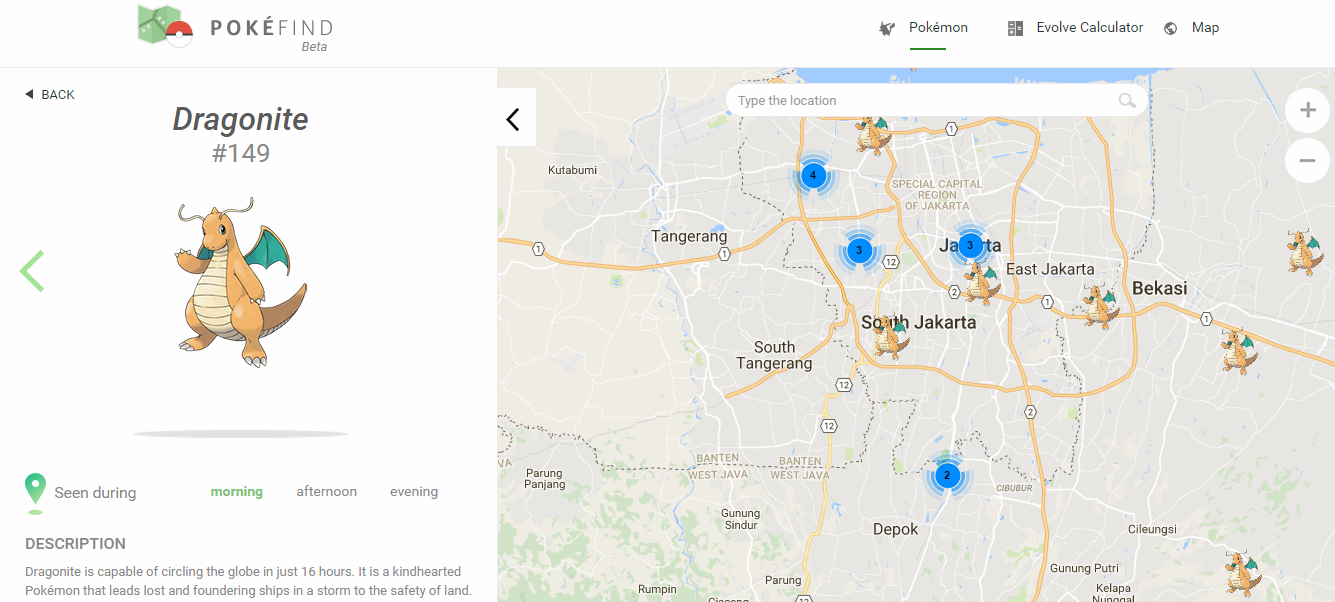Image resolution: width=1335 pixels, height=602 pixels.
Task: Toggle the morning sighting filter off
Action: pyautogui.click(x=236, y=491)
